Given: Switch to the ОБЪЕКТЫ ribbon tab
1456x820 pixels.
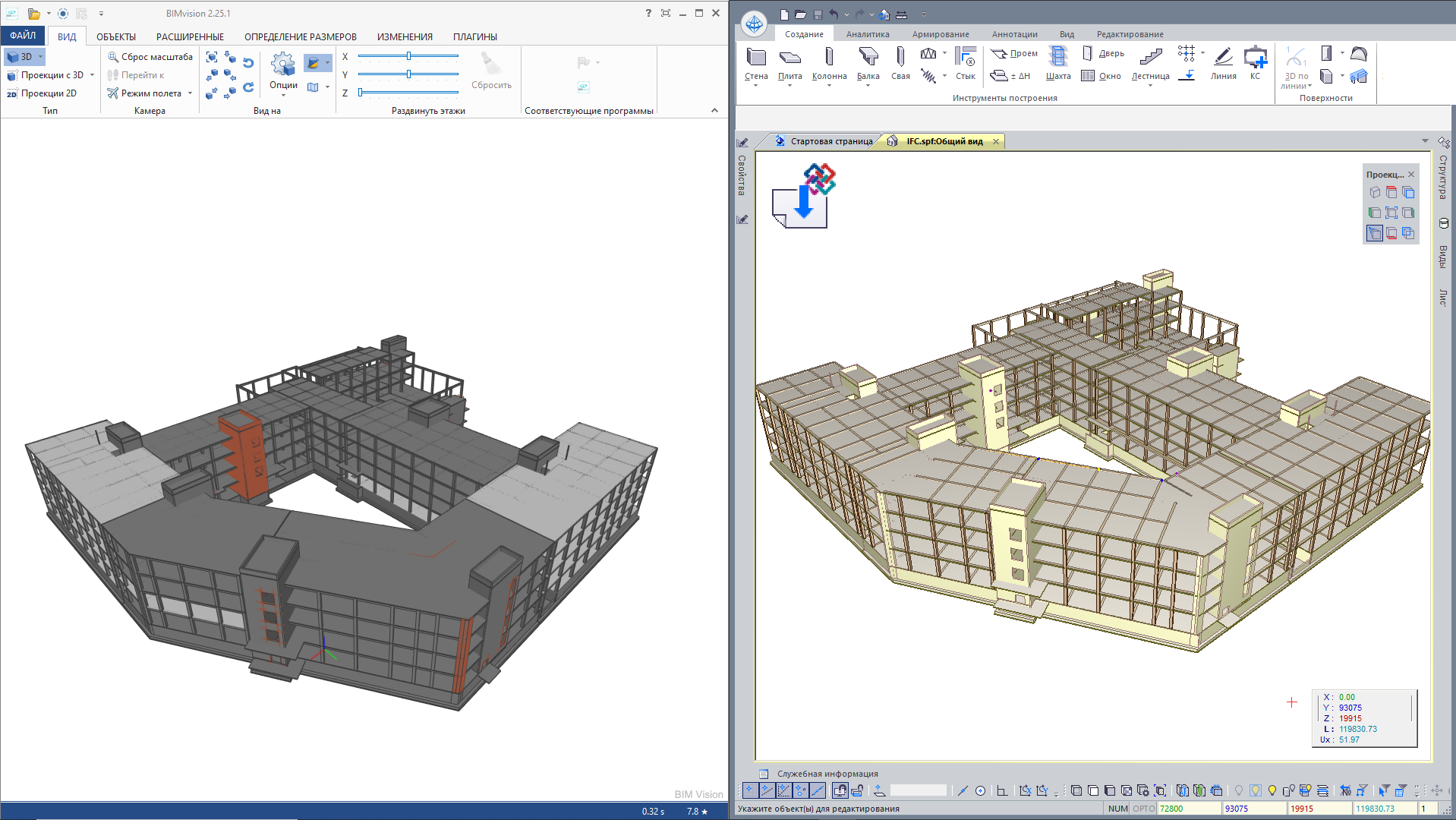Looking at the screenshot, I should click(116, 36).
